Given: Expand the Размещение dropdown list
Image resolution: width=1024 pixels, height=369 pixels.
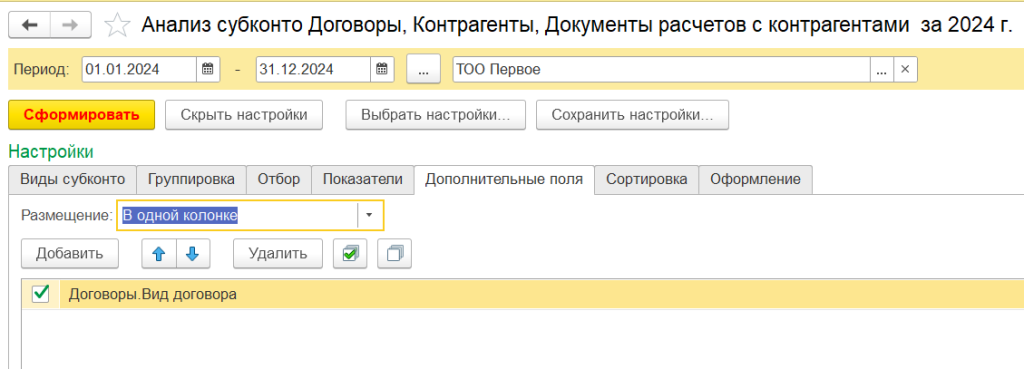Looking at the screenshot, I should click(369, 216).
